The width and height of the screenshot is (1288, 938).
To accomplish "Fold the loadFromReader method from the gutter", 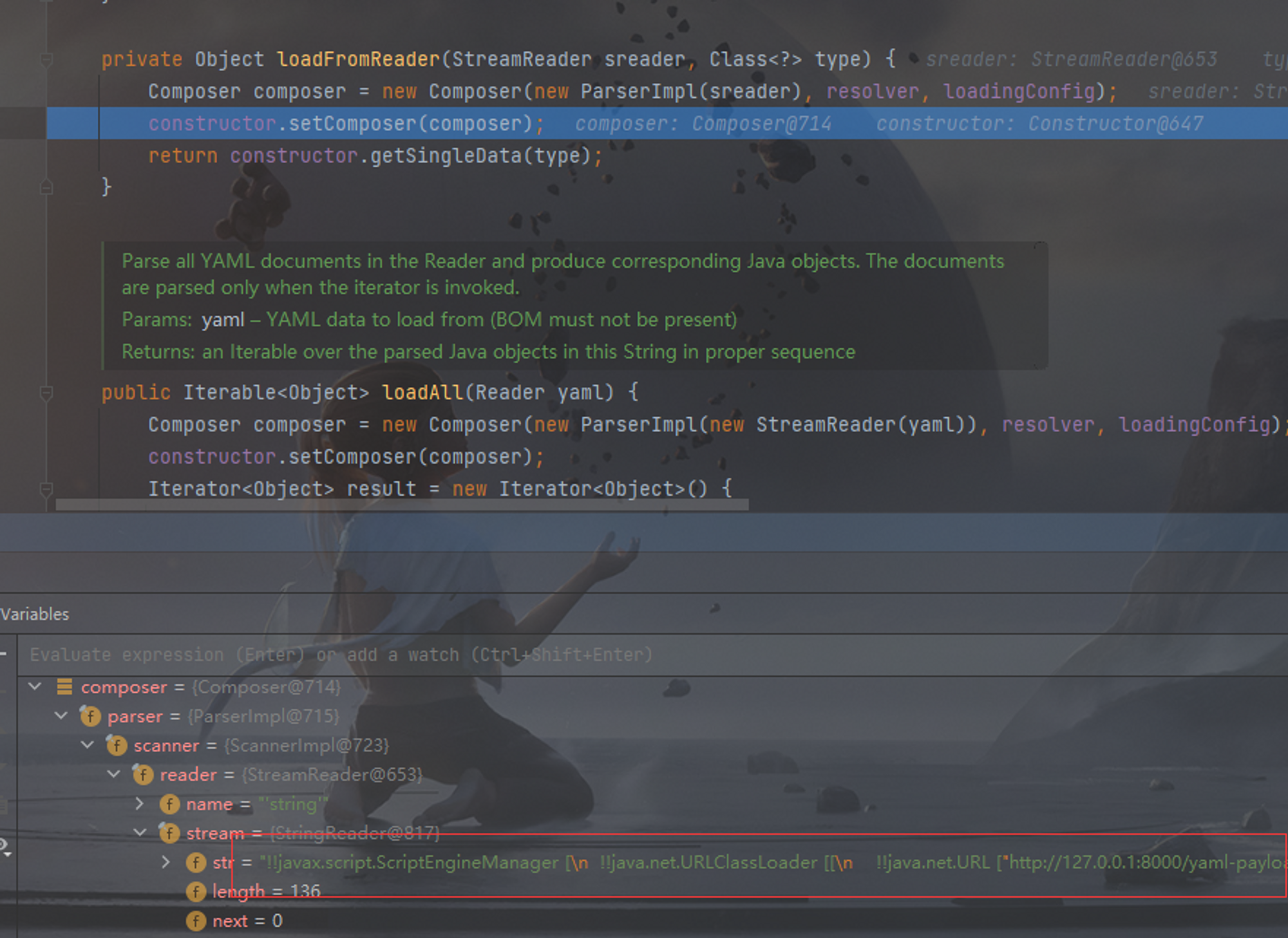I will [x=46, y=61].
